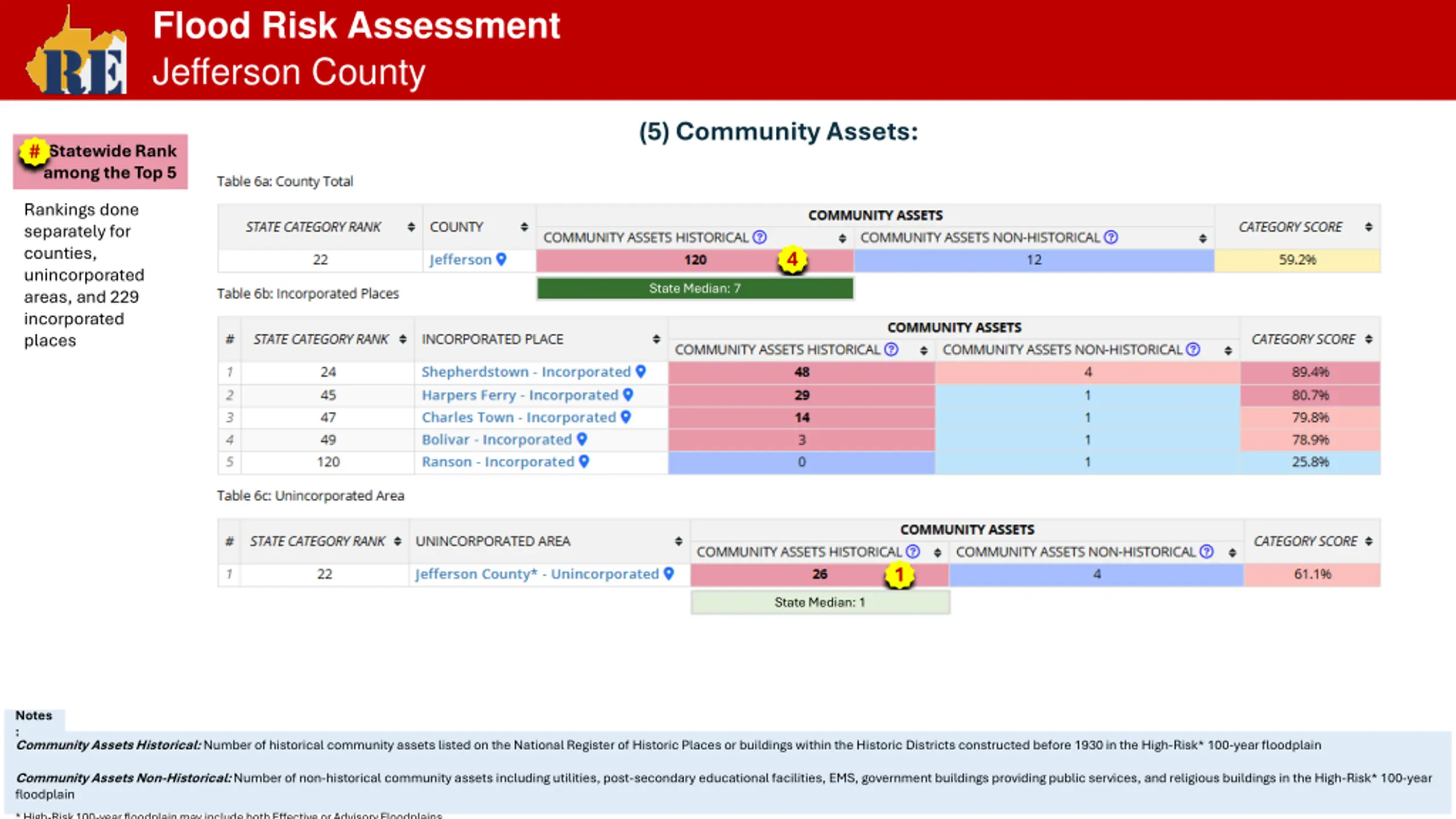Click the map pin icon next to Jefferson

(501, 259)
